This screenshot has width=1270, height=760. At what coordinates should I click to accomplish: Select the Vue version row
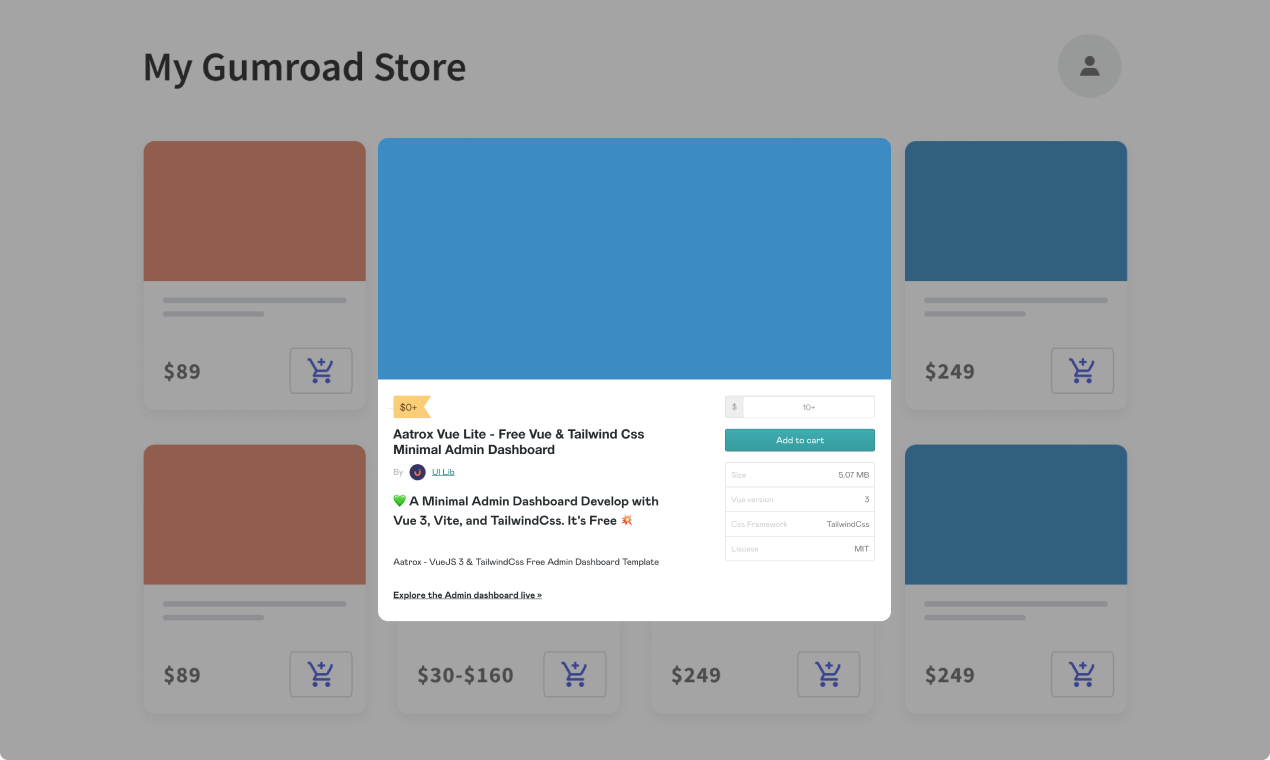pos(800,499)
